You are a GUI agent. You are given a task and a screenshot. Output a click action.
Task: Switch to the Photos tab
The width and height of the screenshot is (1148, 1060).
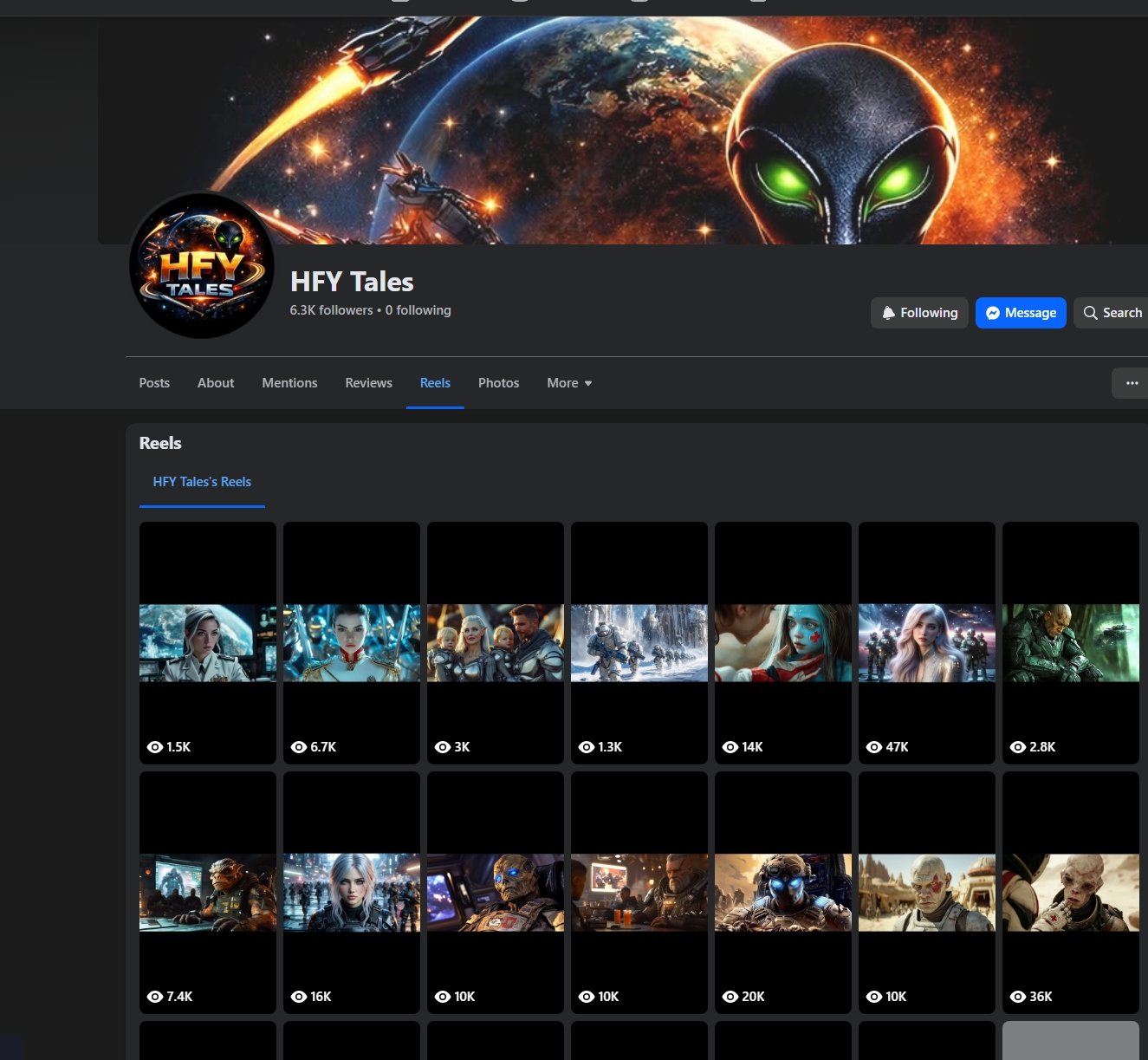coord(498,383)
